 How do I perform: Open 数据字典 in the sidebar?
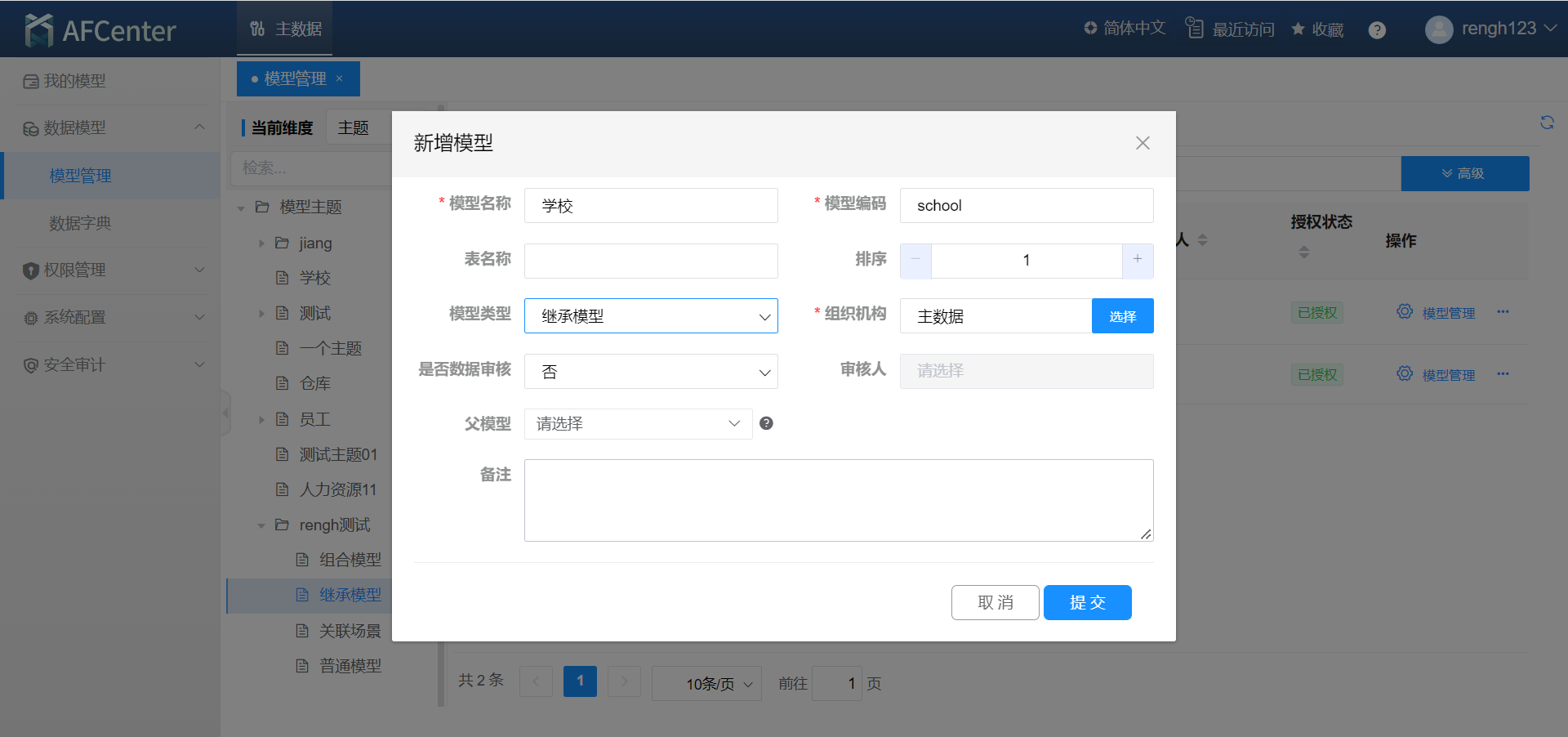click(80, 223)
